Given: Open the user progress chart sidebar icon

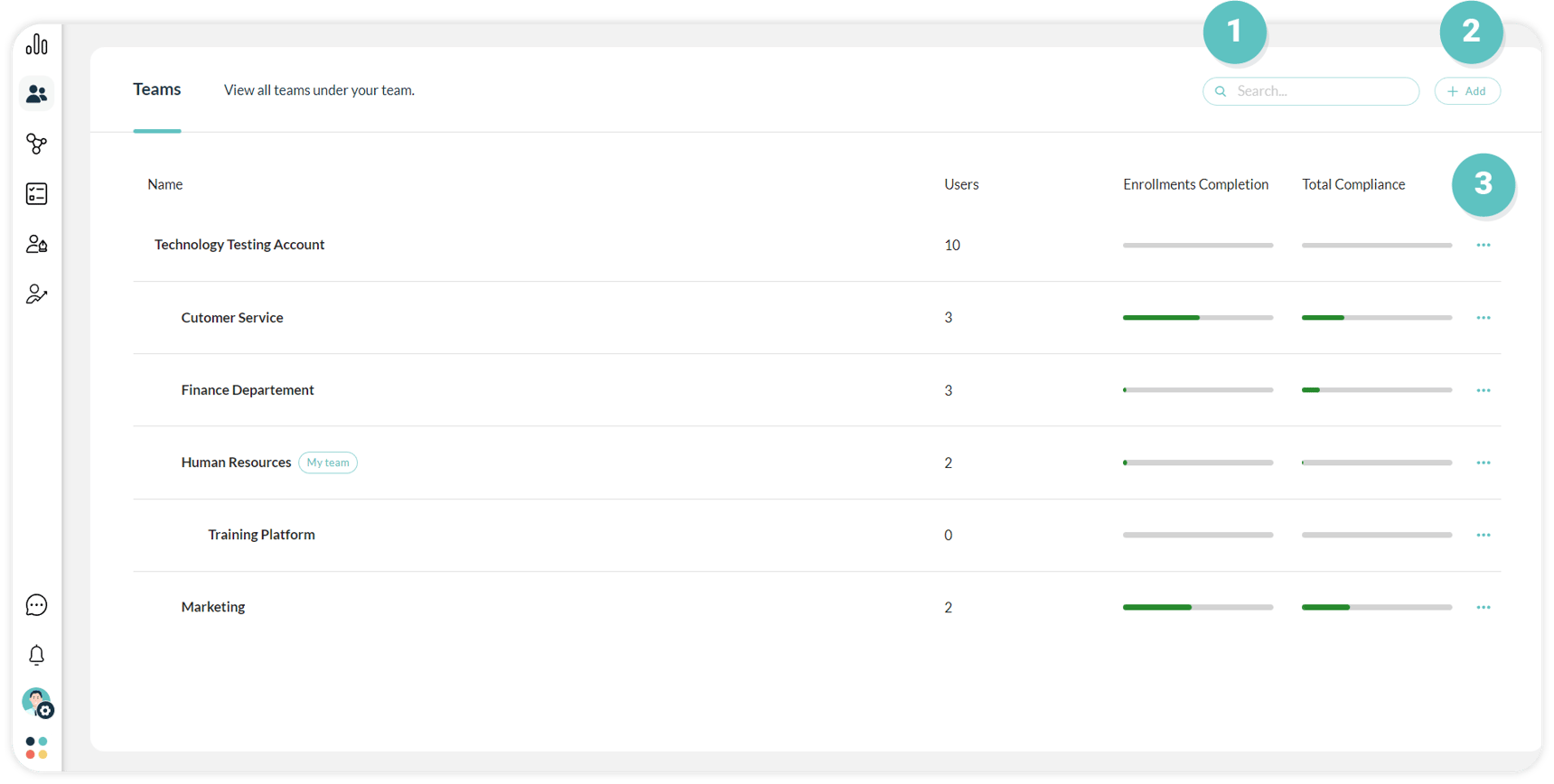Looking at the screenshot, I should coord(36,294).
